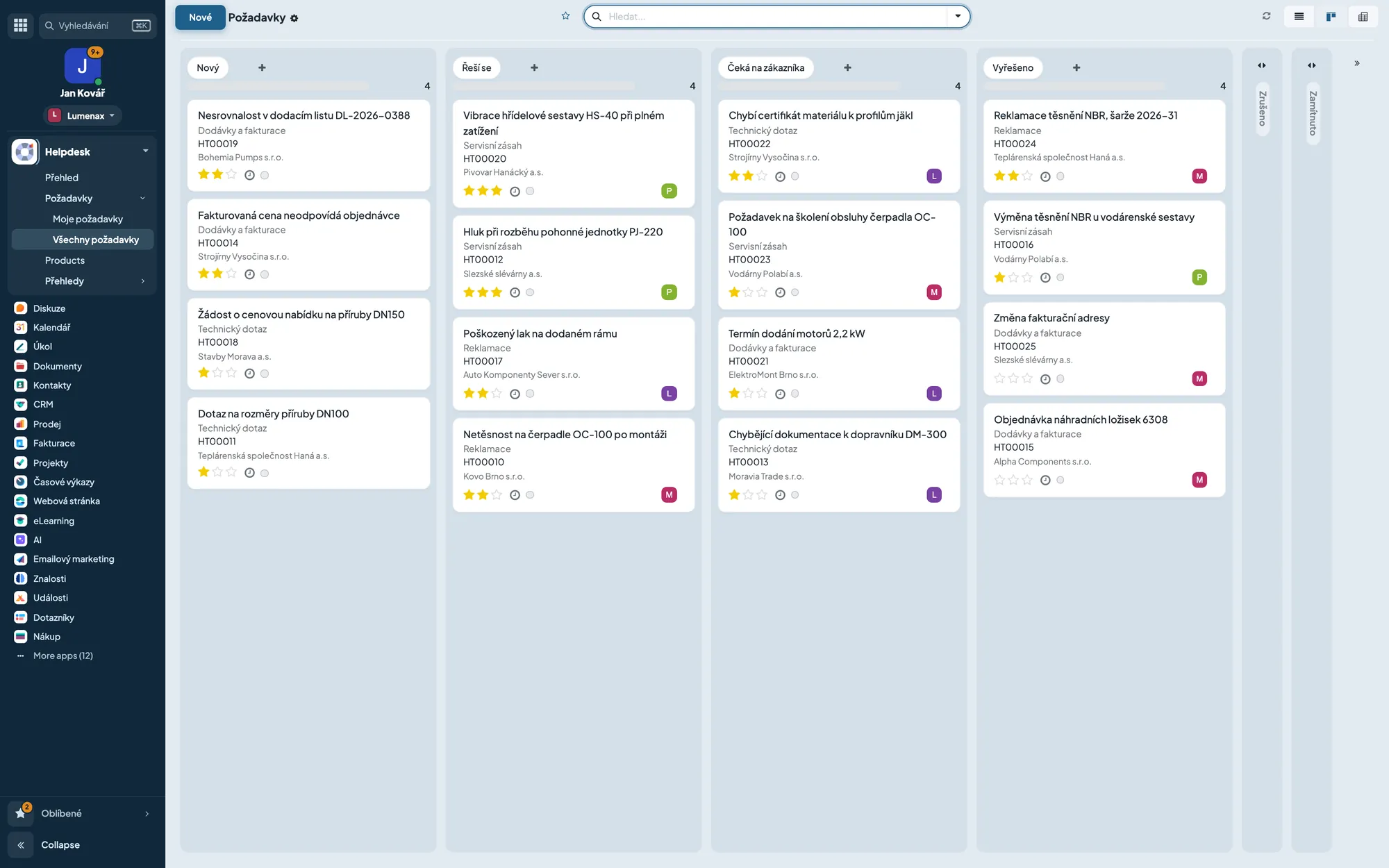Select Moje požadavky menu item
1389x868 pixels.
pos(88,219)
